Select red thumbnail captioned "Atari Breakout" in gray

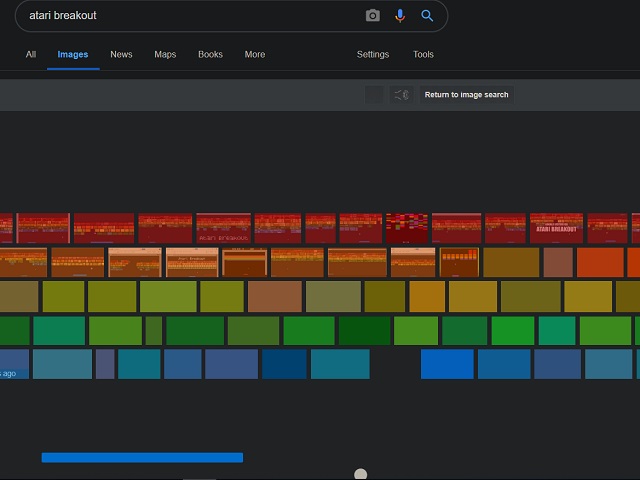(x=223, y=228)
